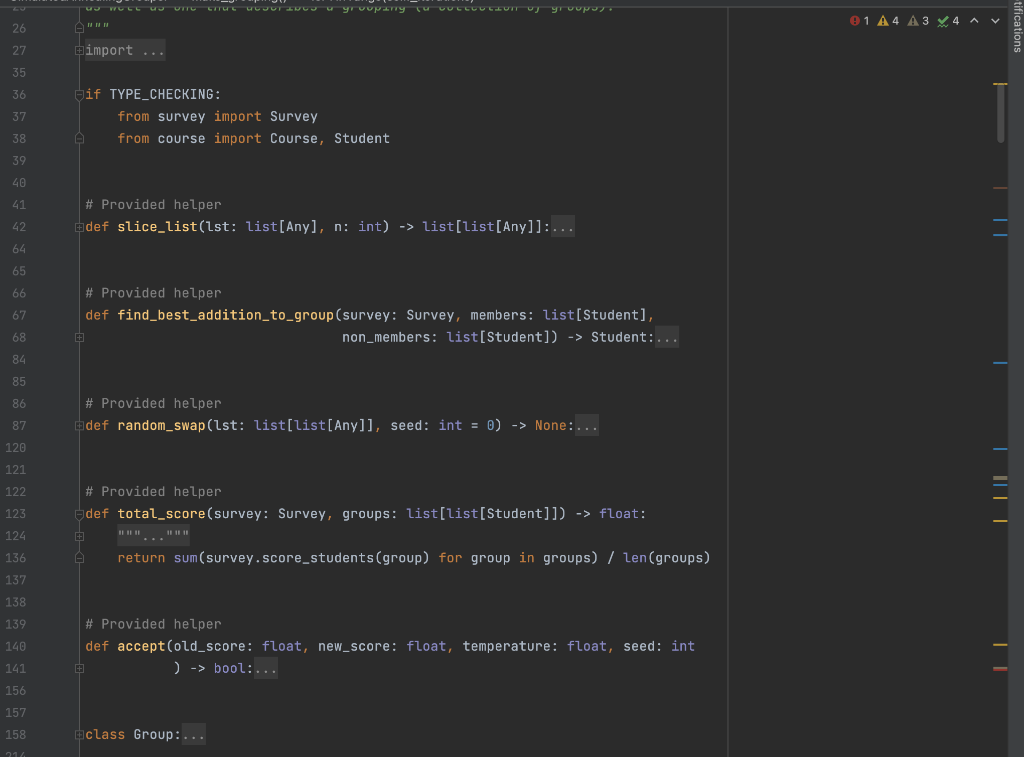1024x757 pixels.
Task: Click 'from survey import Survey' line
Action: (x=217, y=116)
